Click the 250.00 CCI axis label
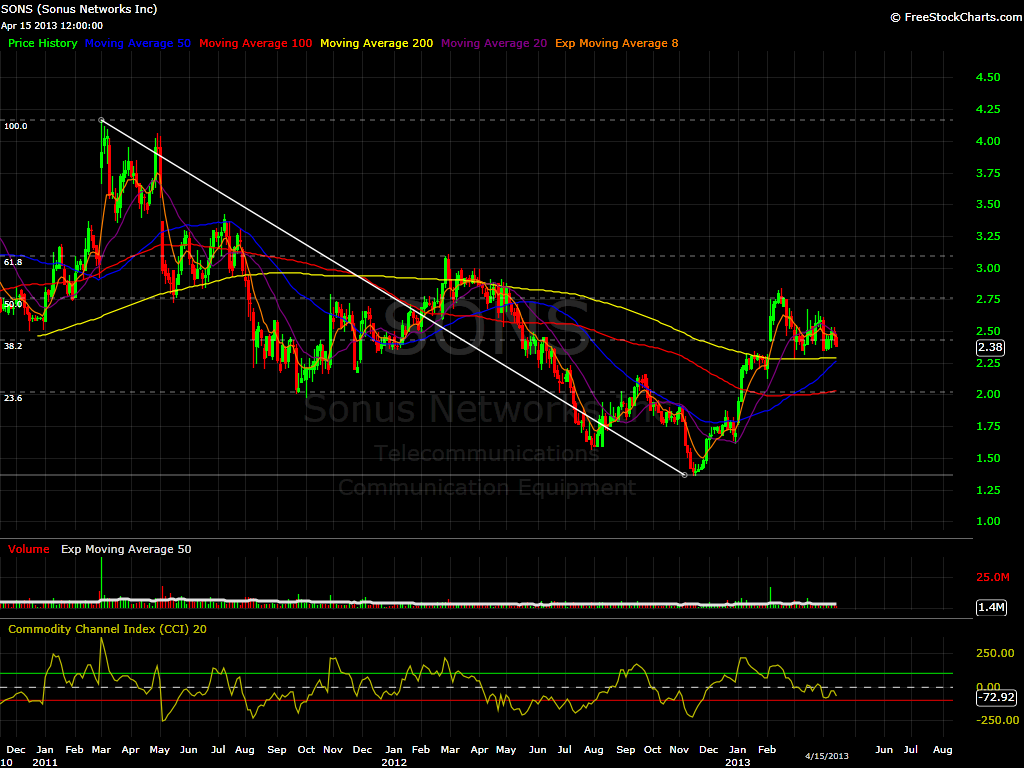This screenshot has height=768, width=1024. click(995, 653)
